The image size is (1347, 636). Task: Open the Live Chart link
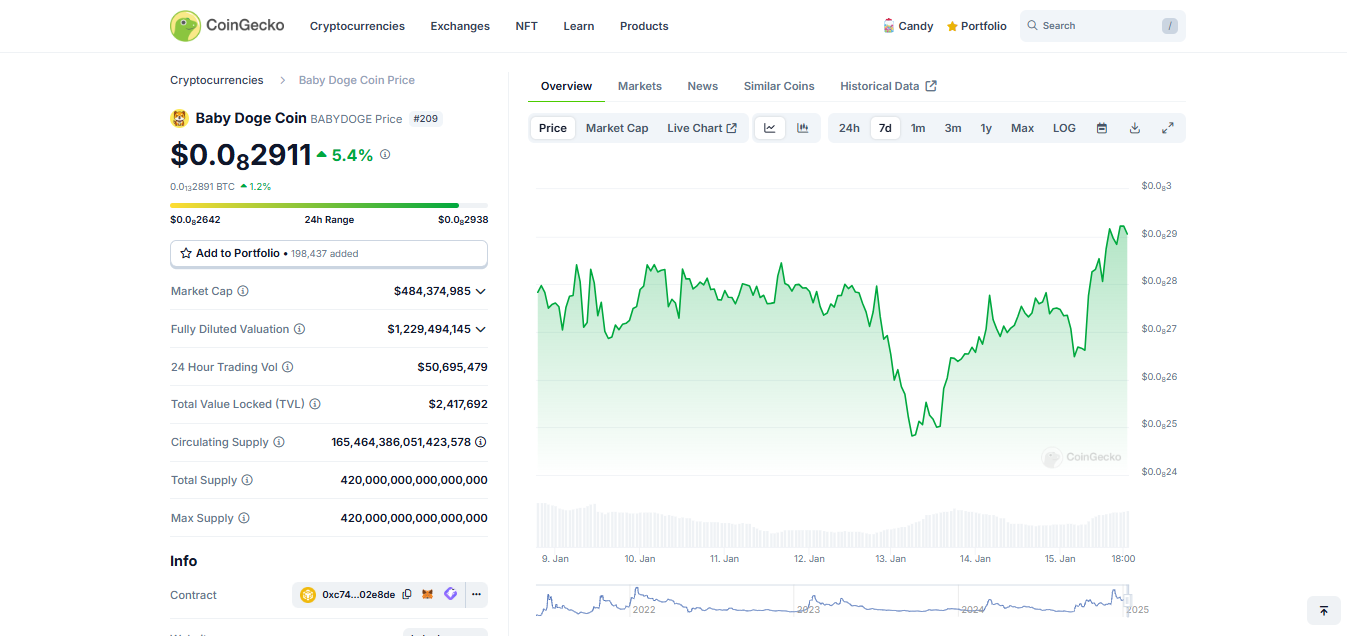[702, 128]
